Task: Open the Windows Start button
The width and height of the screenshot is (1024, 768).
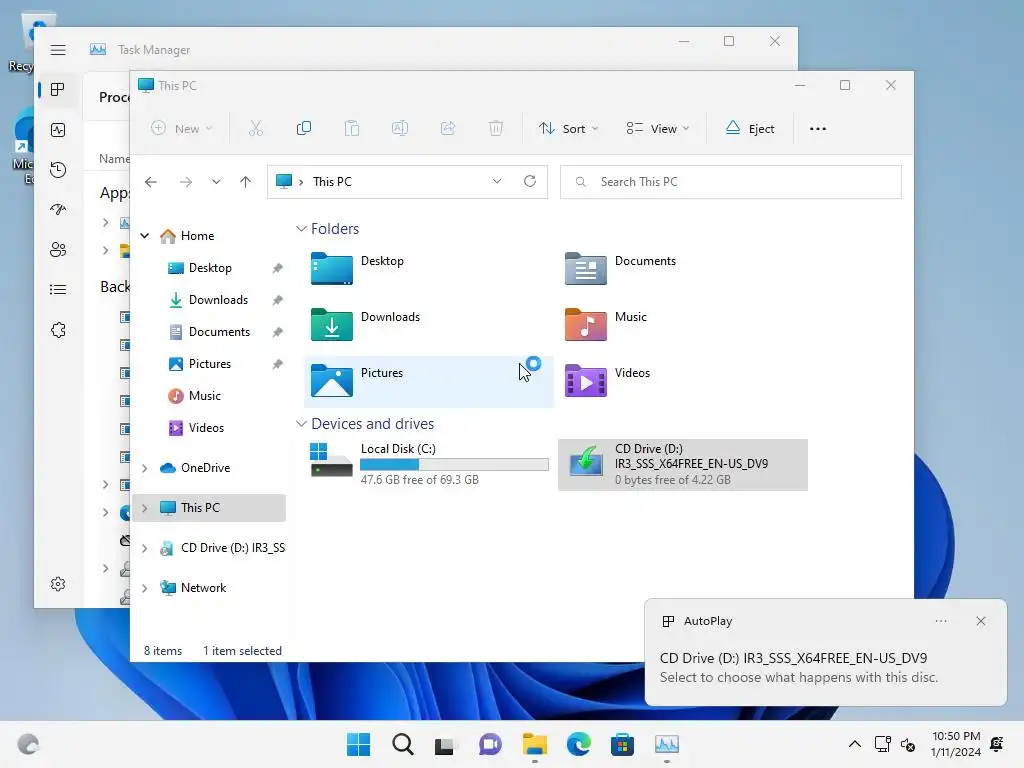Action: (359, 744)
